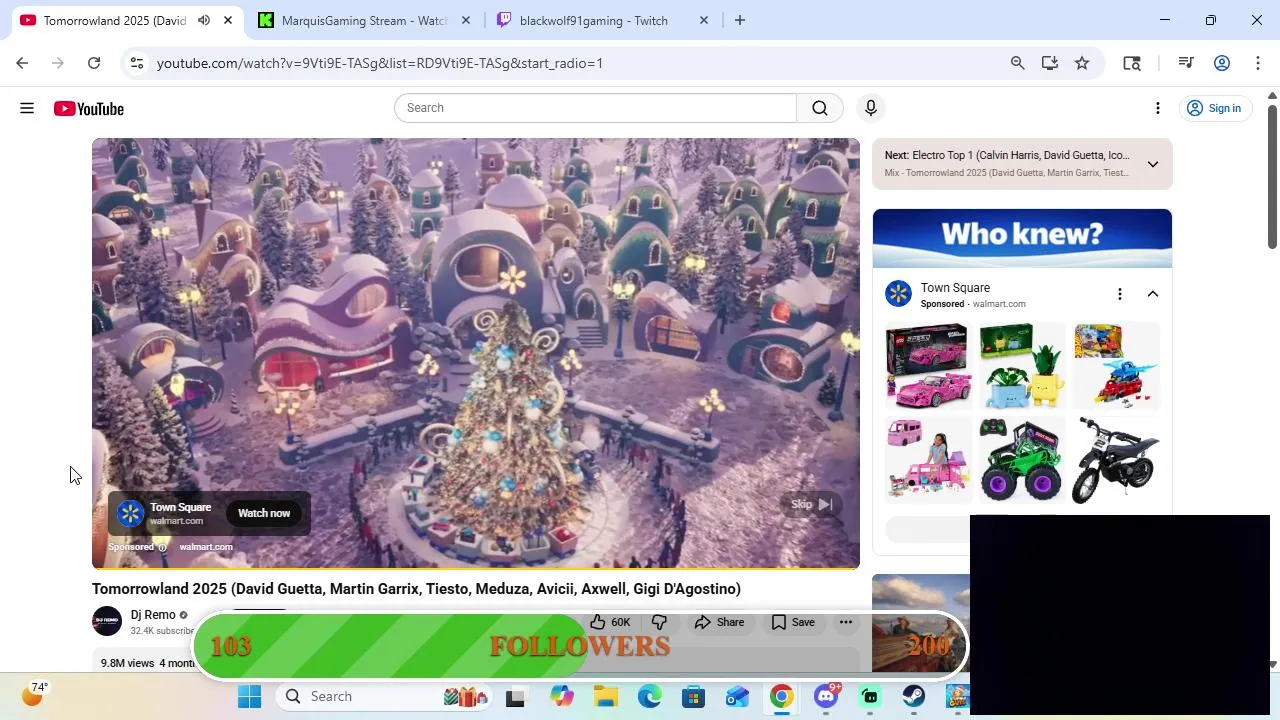This screenshot has width=1280, height=720.
Task: Skip the video ad
Action: pyautogui.click(x=812, y=504)
